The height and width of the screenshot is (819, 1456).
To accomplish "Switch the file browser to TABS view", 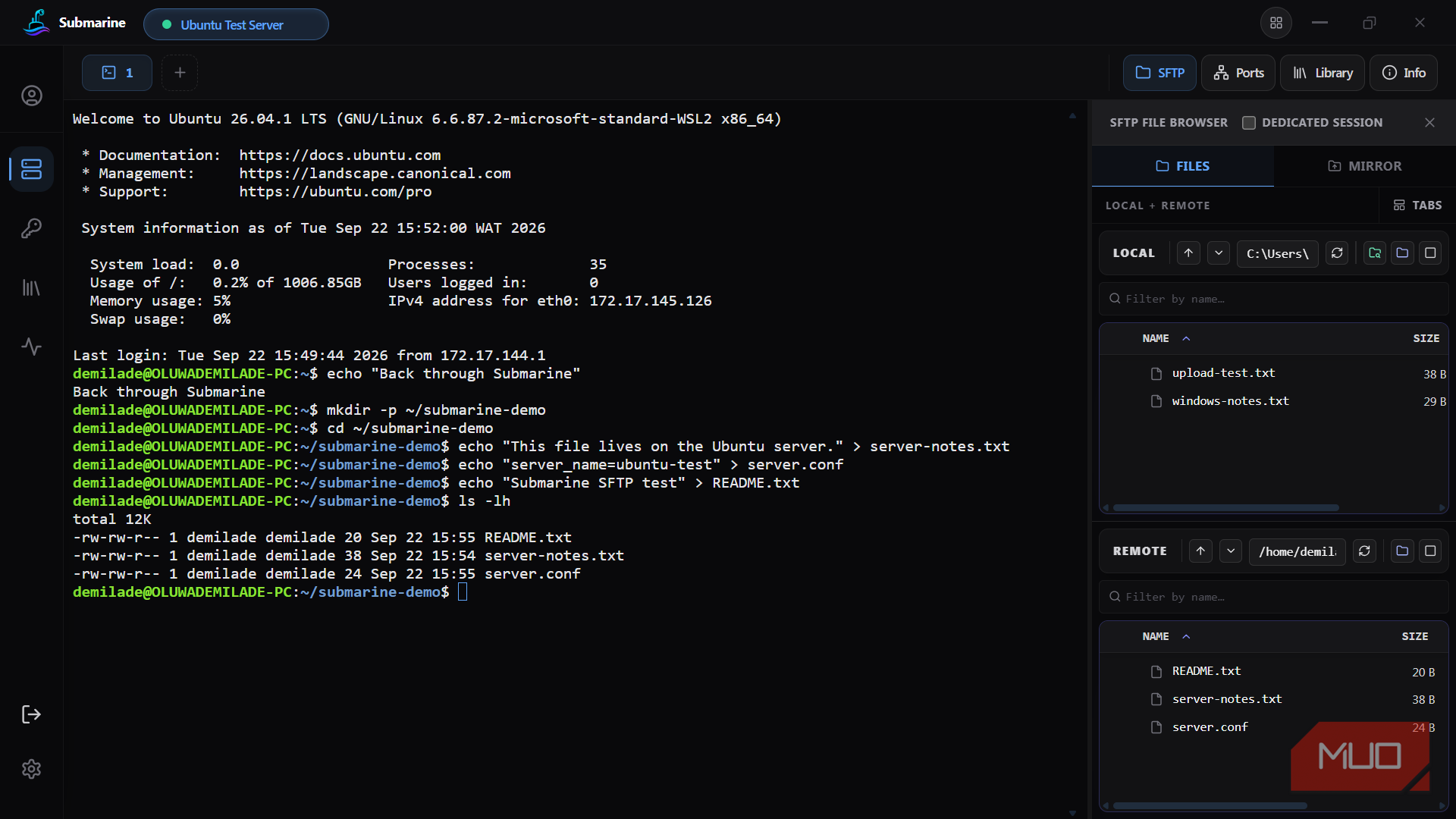I will pyautogui.click(x=1417, y=205).
